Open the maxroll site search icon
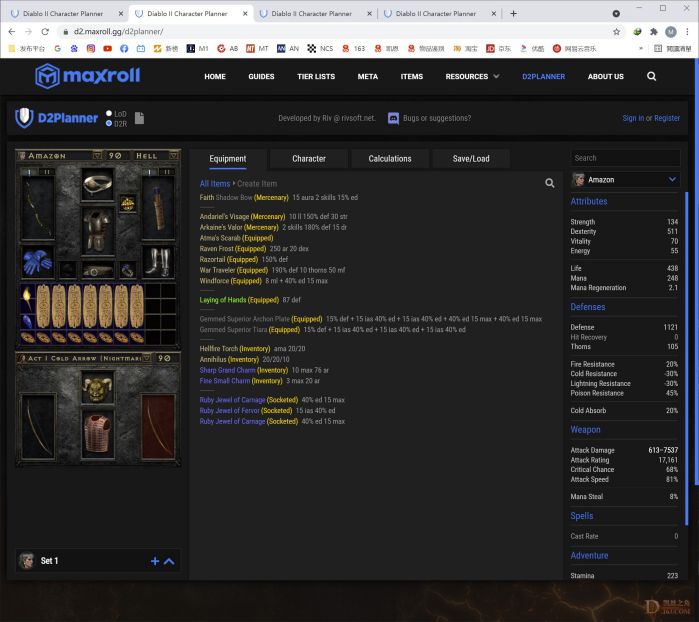Screen dimensions: 699x622 [x=651, y=76]
